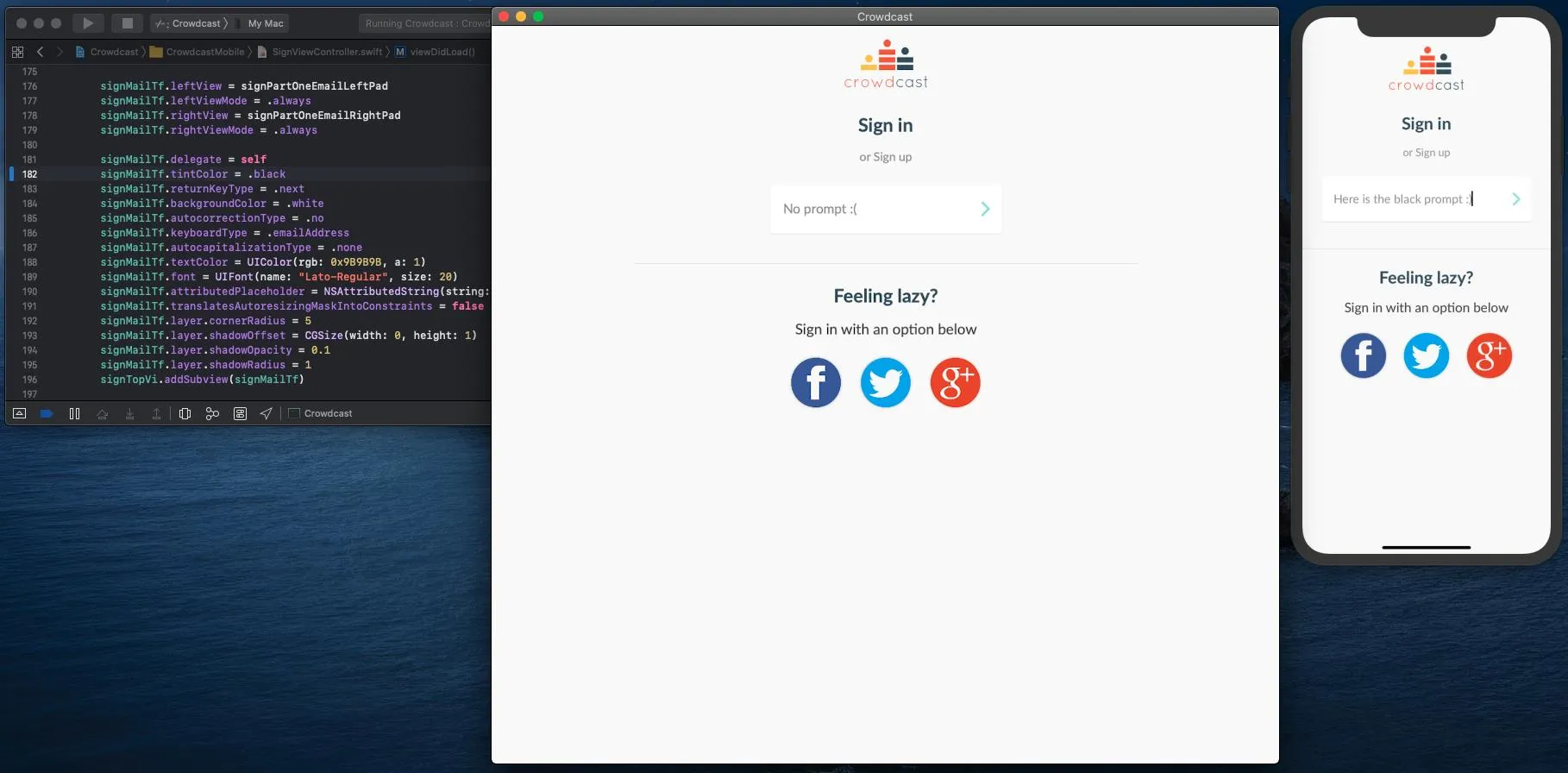The width and height of the screenshot is (1568, 773).
Task: Click the crowdcast logo on iPhone simulator
Action: [x=1427, y=69]
